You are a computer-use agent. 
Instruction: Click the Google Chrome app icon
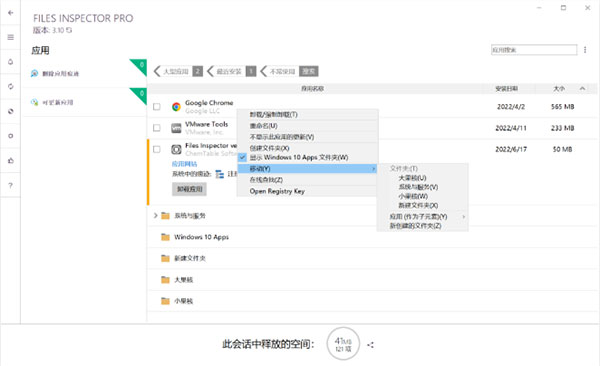pyautogui.click(x=176, y=107)
